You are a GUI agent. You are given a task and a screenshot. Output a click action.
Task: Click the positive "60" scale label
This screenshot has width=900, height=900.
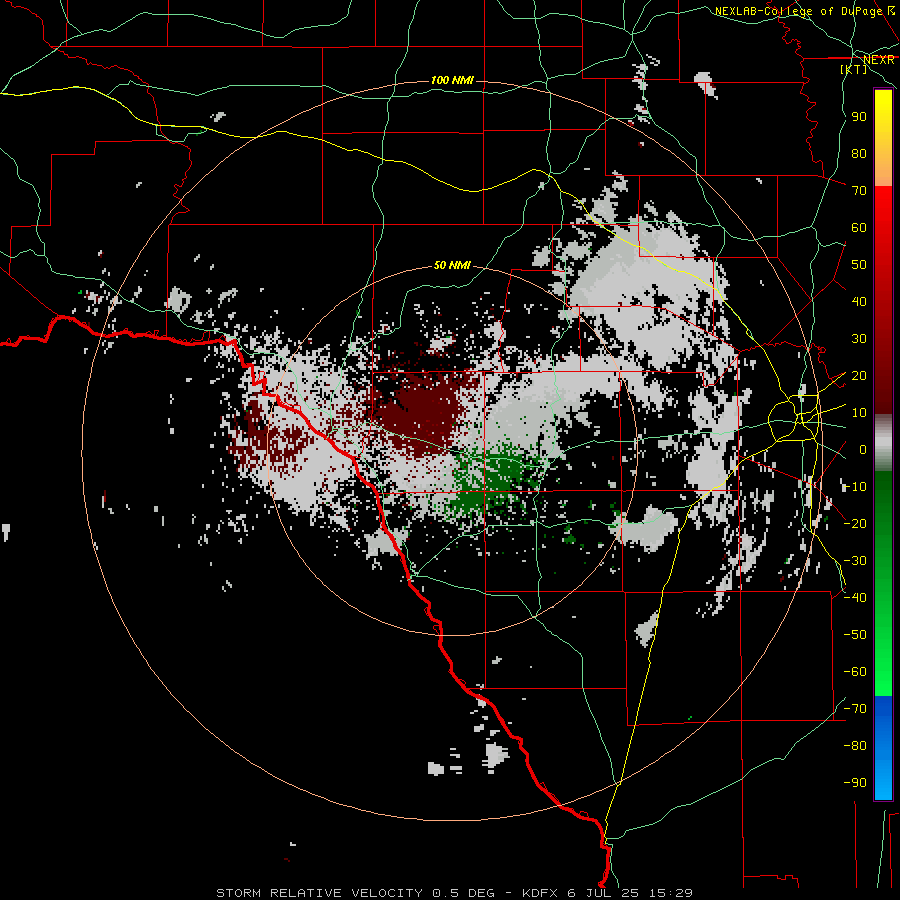click(859, 227)
